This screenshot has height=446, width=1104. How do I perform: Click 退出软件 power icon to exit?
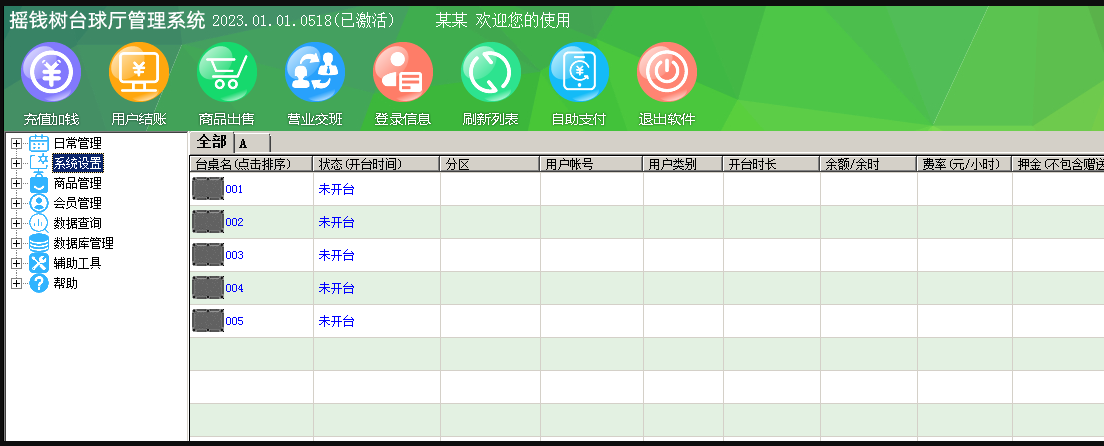[667, 72]
